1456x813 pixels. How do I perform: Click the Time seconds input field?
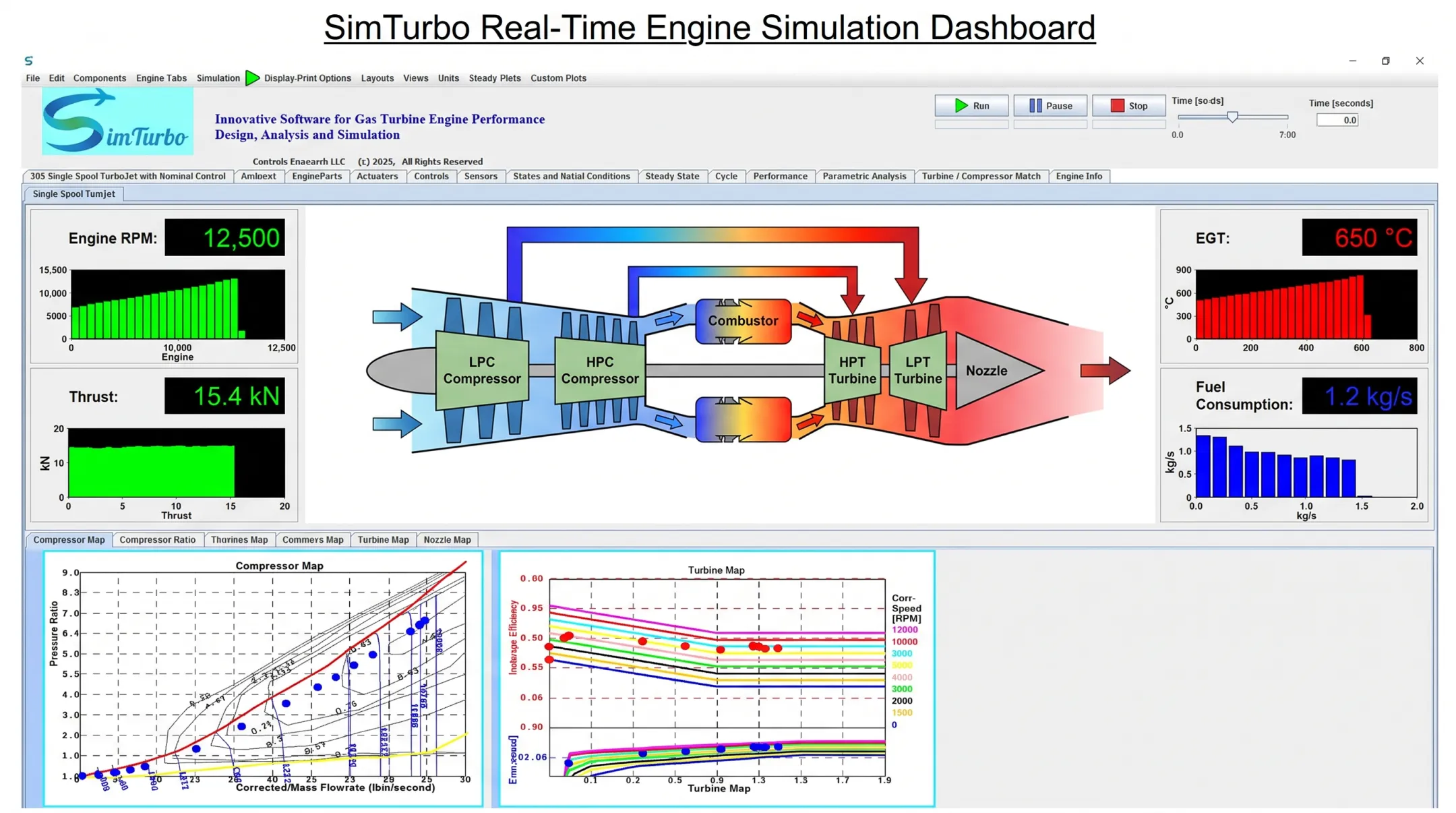click(x=1337, y=120)
